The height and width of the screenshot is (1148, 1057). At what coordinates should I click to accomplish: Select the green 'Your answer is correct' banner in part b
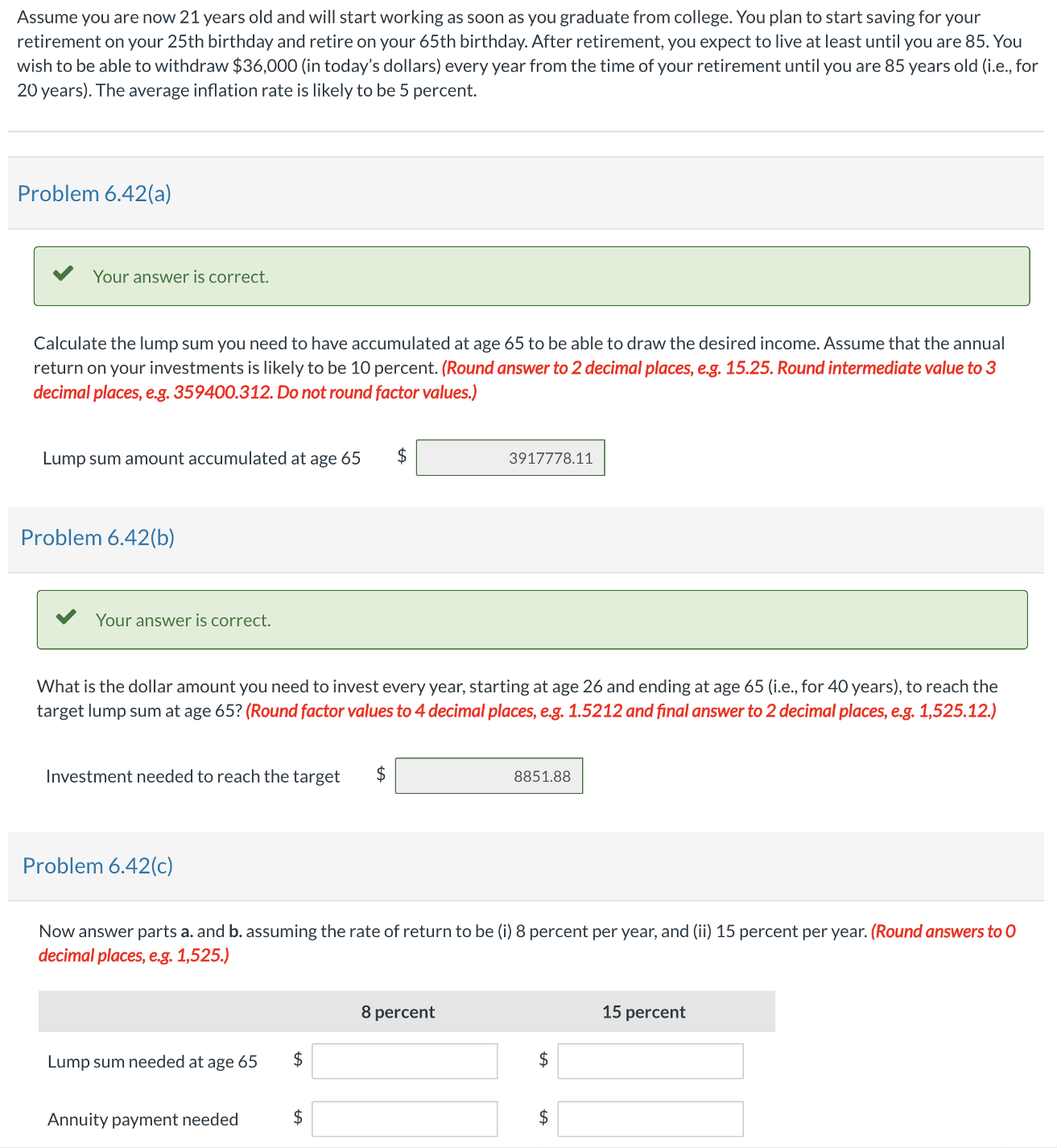(x=531, y=618)
